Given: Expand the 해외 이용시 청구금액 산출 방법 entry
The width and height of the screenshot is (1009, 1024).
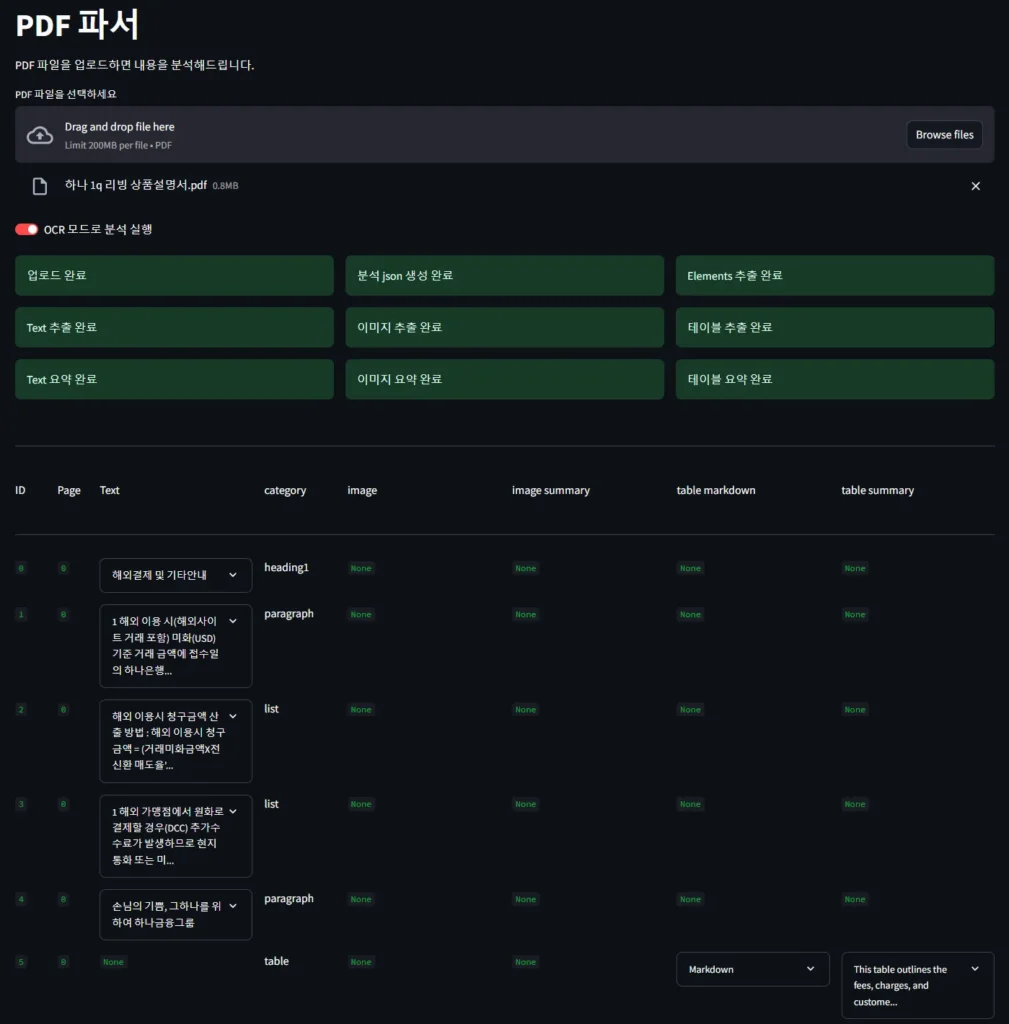Looking at the screenshot, I should (175, 740).
